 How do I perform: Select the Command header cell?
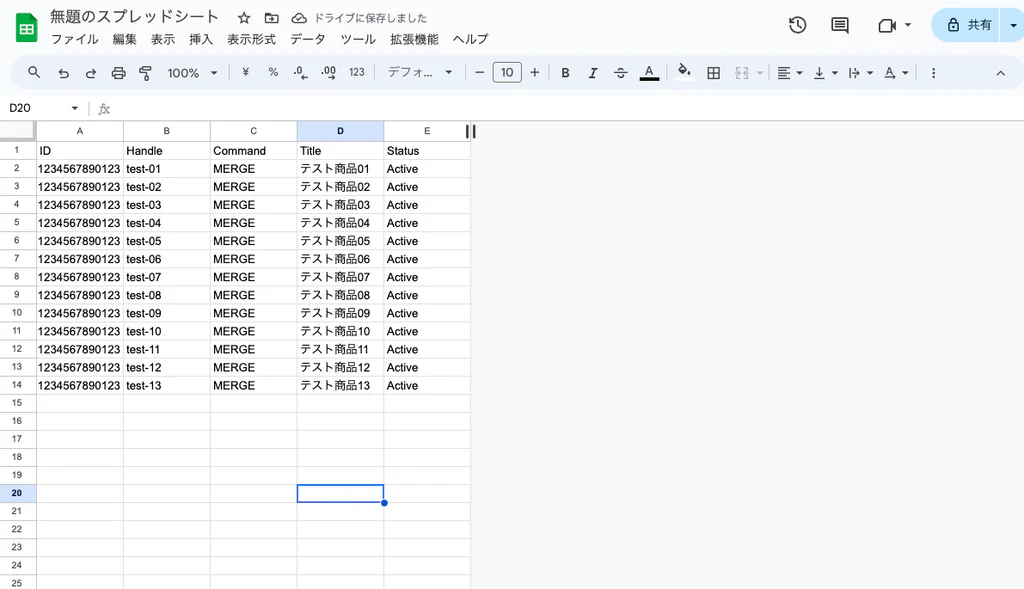253,151
